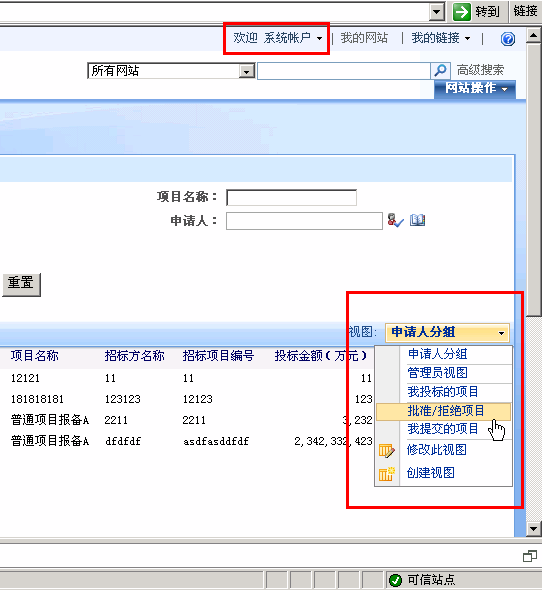Viewport: 542px width, 590px height.
Task: Select 我投标的项目 in the view menu
Action: coord(444,392)
